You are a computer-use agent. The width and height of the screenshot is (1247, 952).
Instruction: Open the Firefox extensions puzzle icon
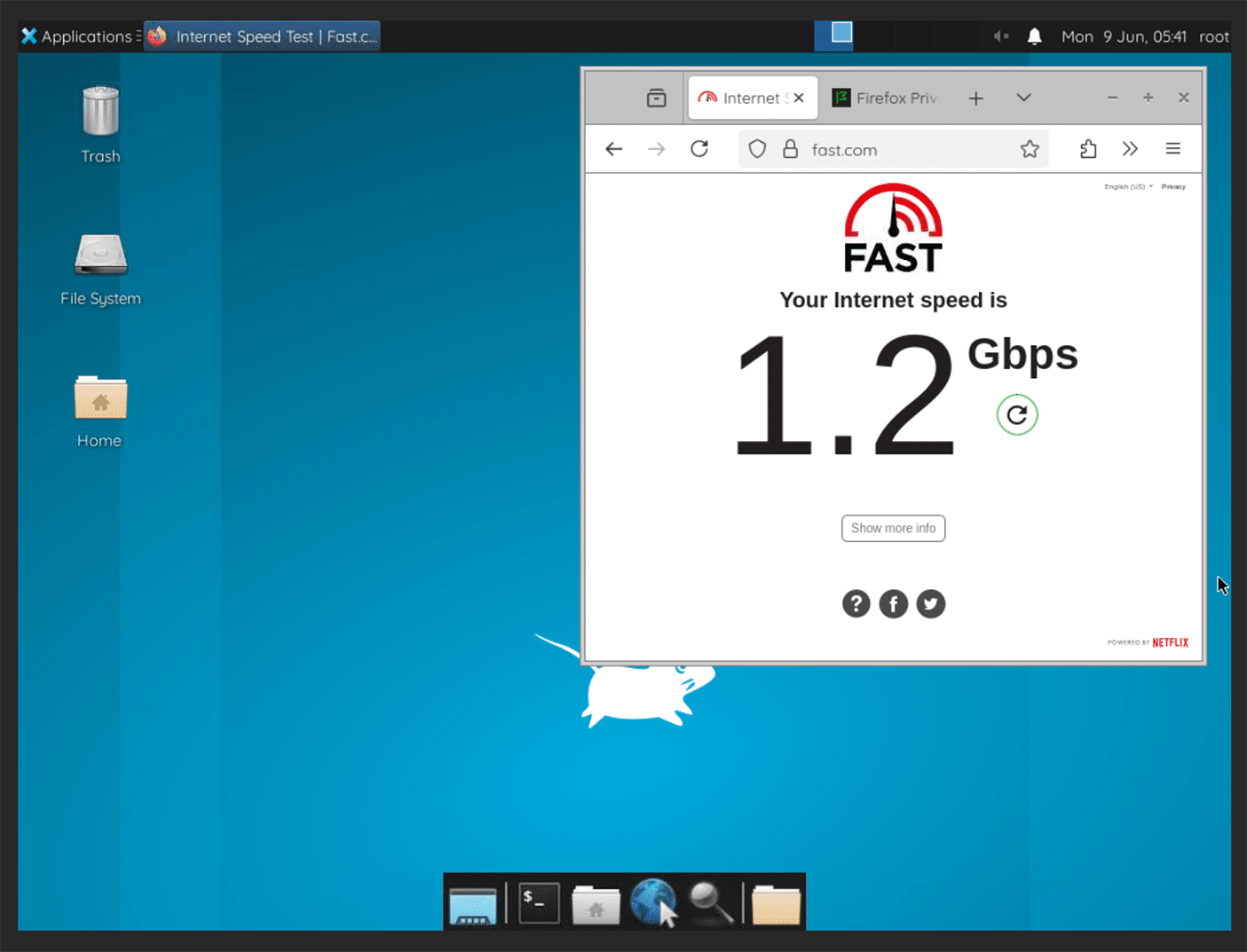(x=1088, y=149)
